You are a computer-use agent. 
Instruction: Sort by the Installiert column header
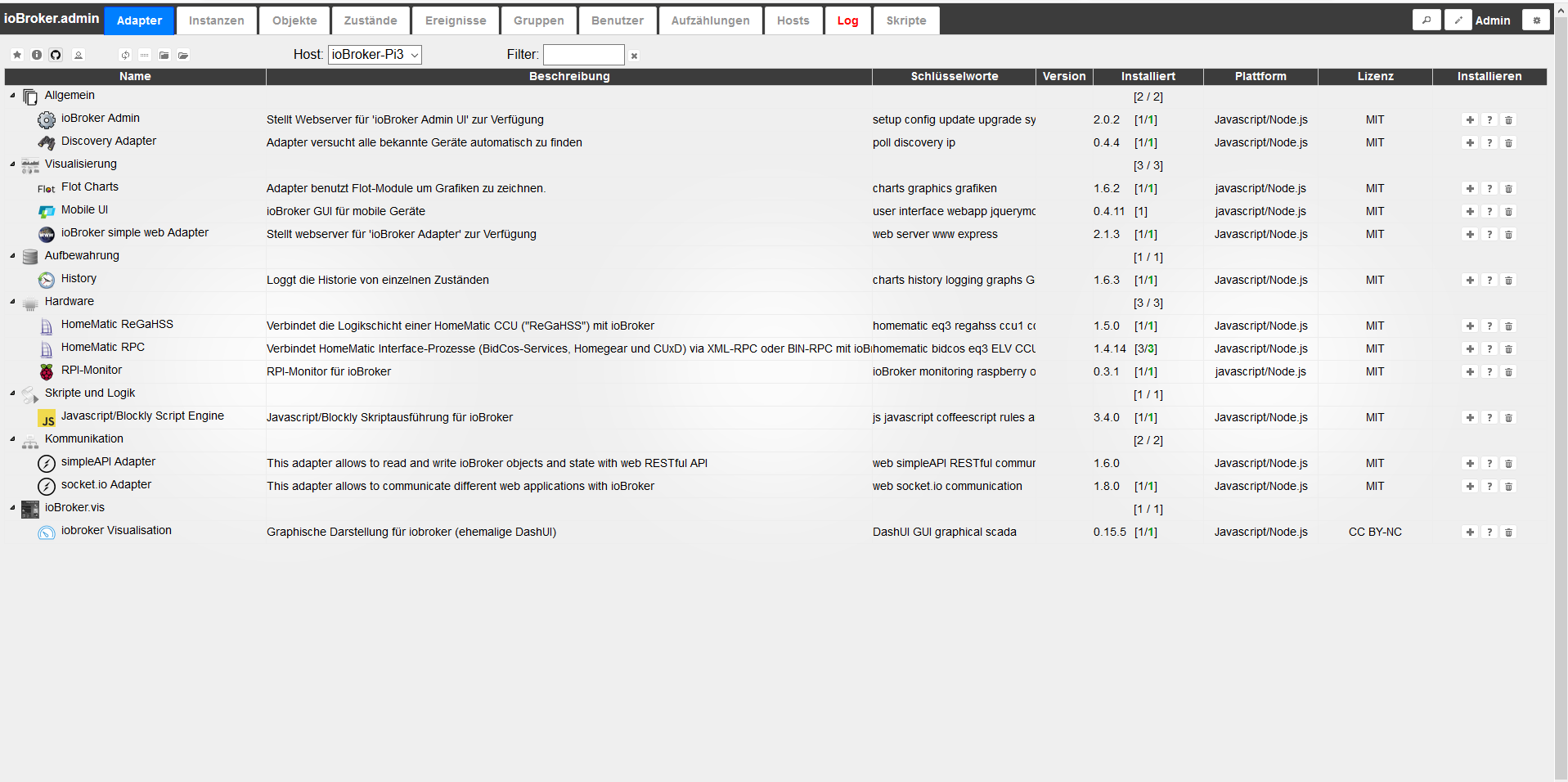pyautogui.click(x=1148, y=76)
